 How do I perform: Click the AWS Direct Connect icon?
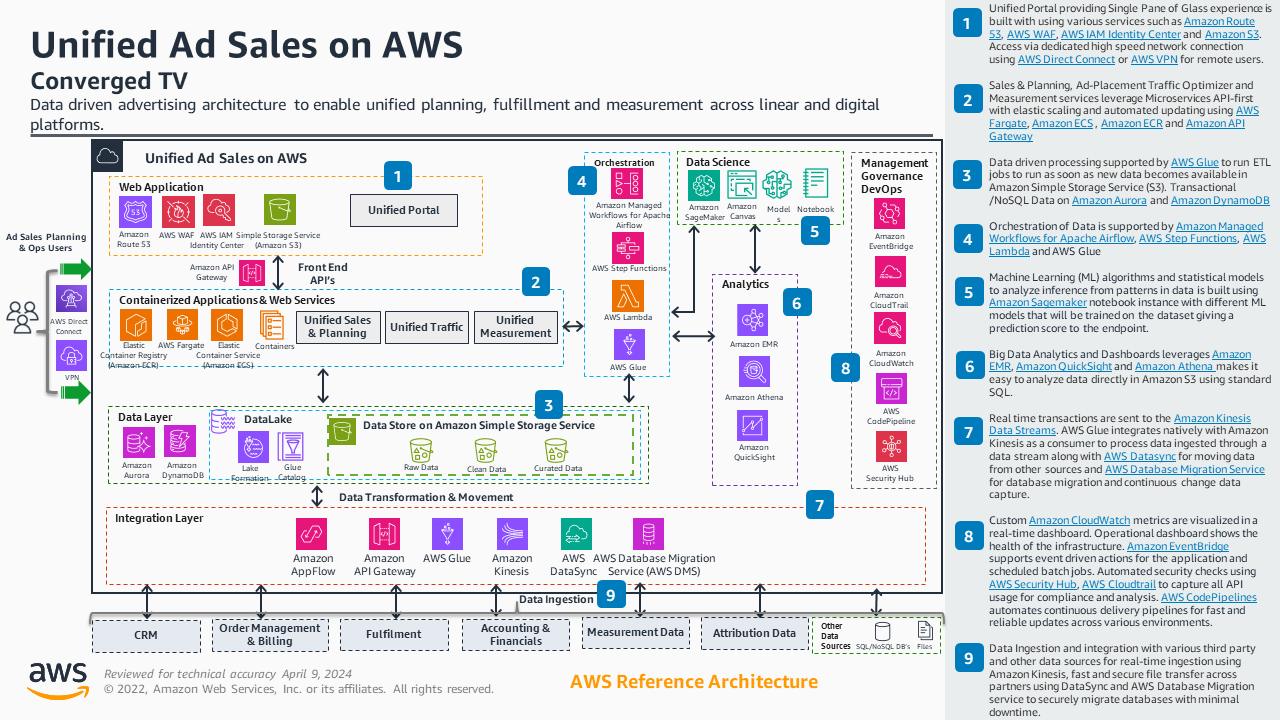click(x=71, y=300)
